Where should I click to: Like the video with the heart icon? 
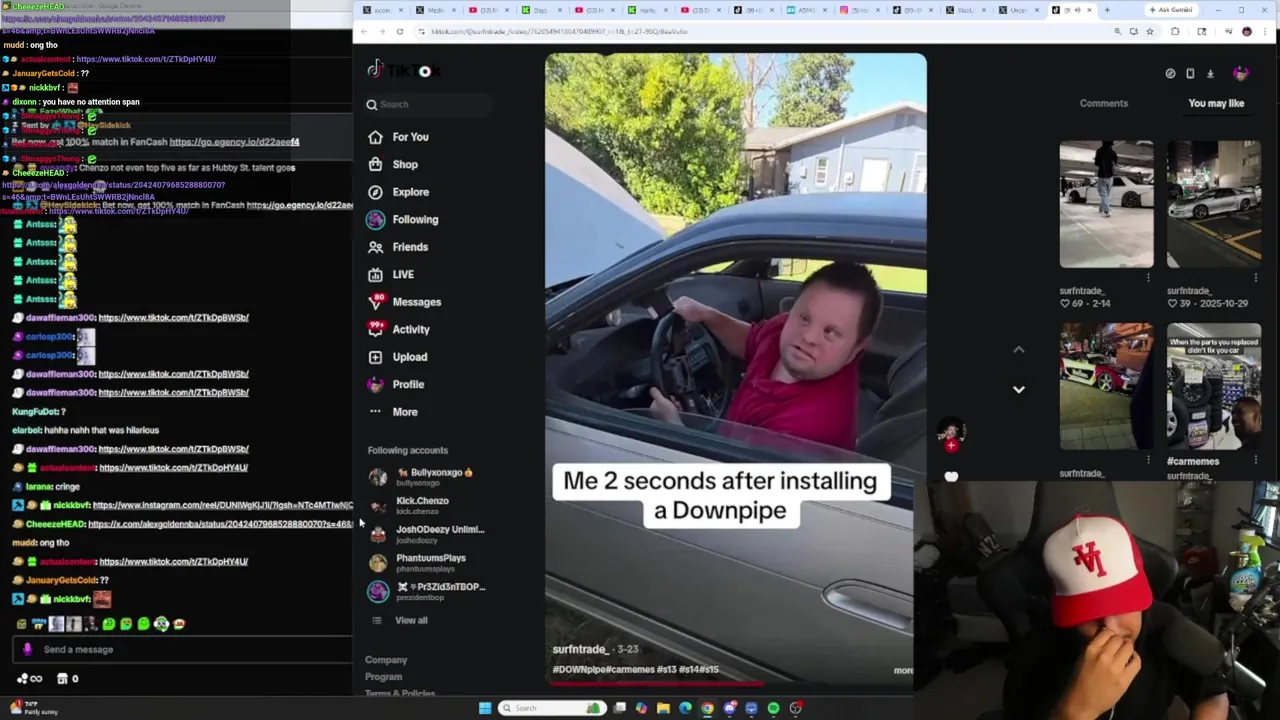tap(951, 478)
